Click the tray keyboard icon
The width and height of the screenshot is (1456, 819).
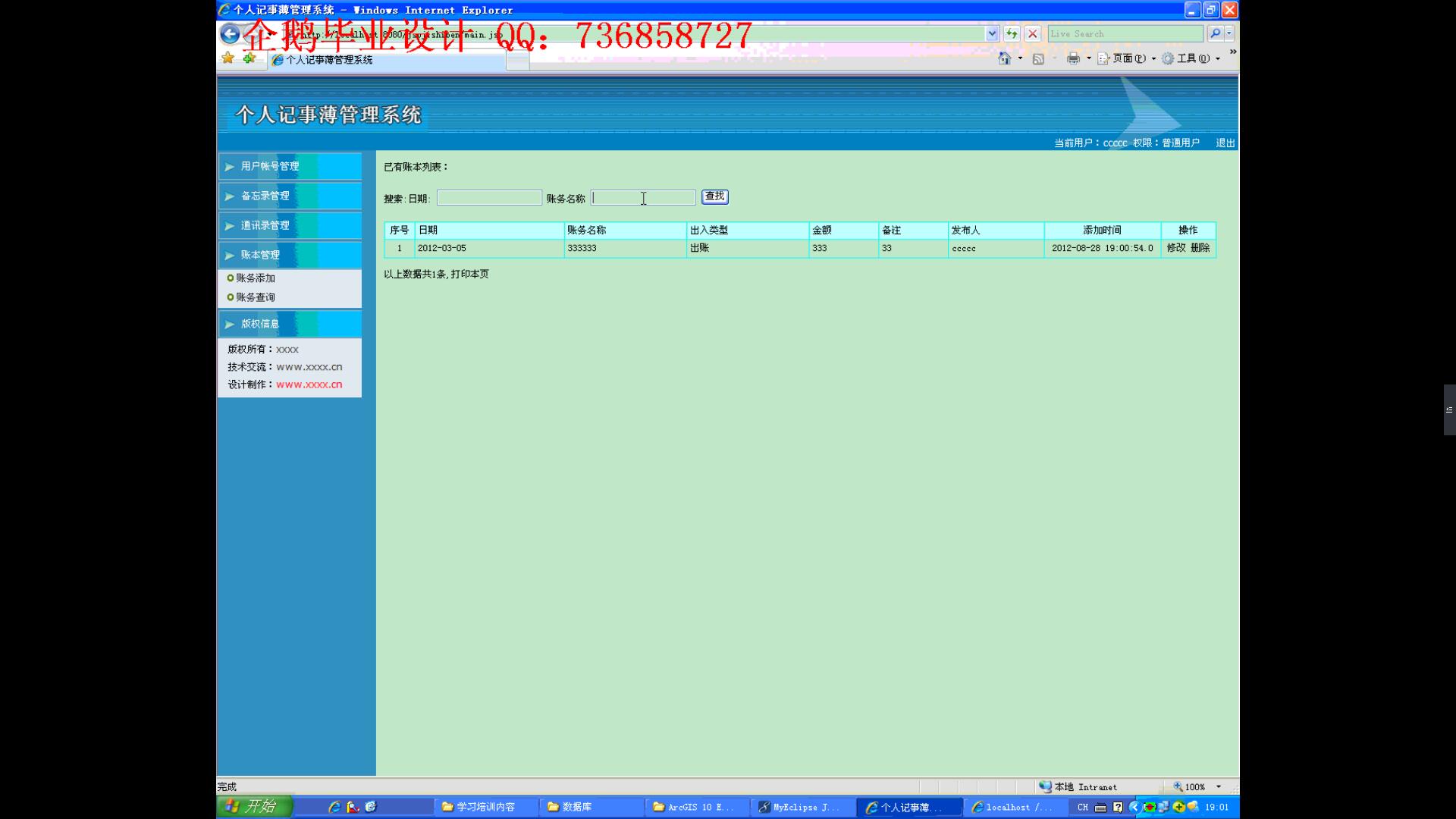pos(1100,808)
